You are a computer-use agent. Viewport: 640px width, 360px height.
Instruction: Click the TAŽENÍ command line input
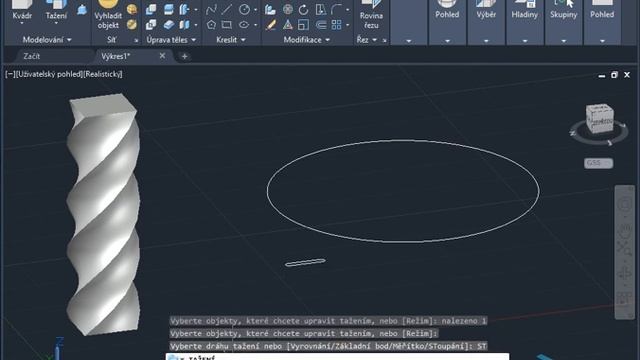tap(337, 357)
